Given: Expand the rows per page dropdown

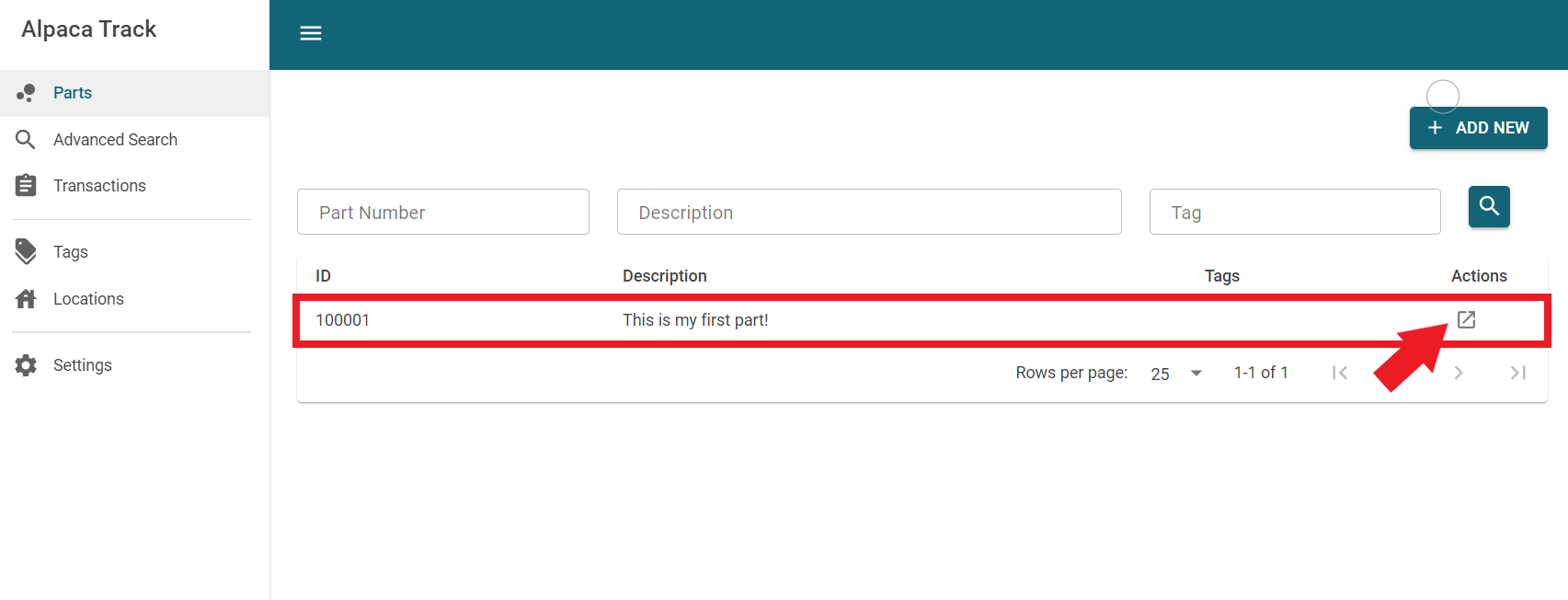Looking at the screenshot, I should click(1177, 374).
